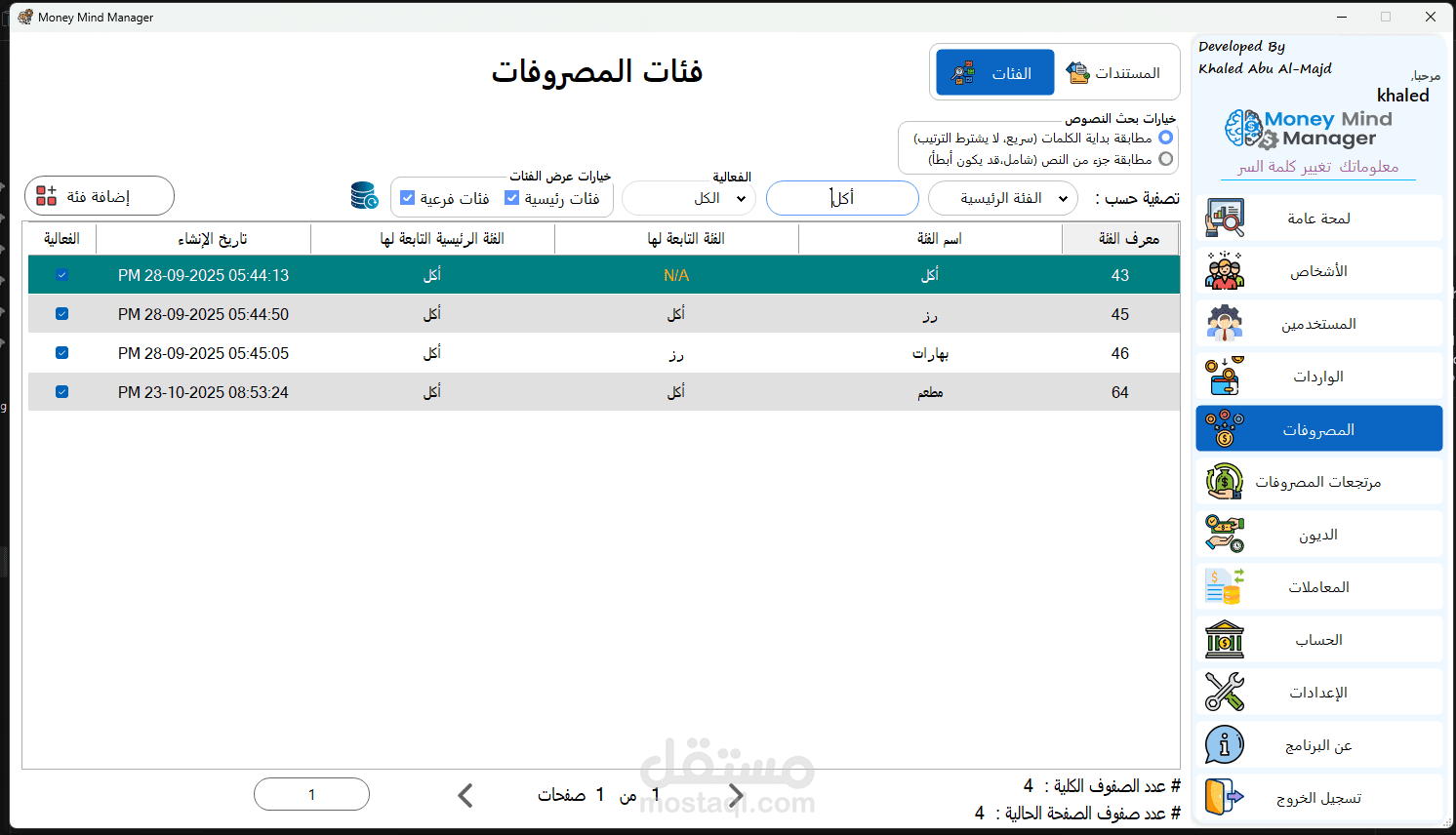The width and height of the screenshot is (1456, 835).
Task: Open the الأشخاص people icon
Action: (1225, 270)
